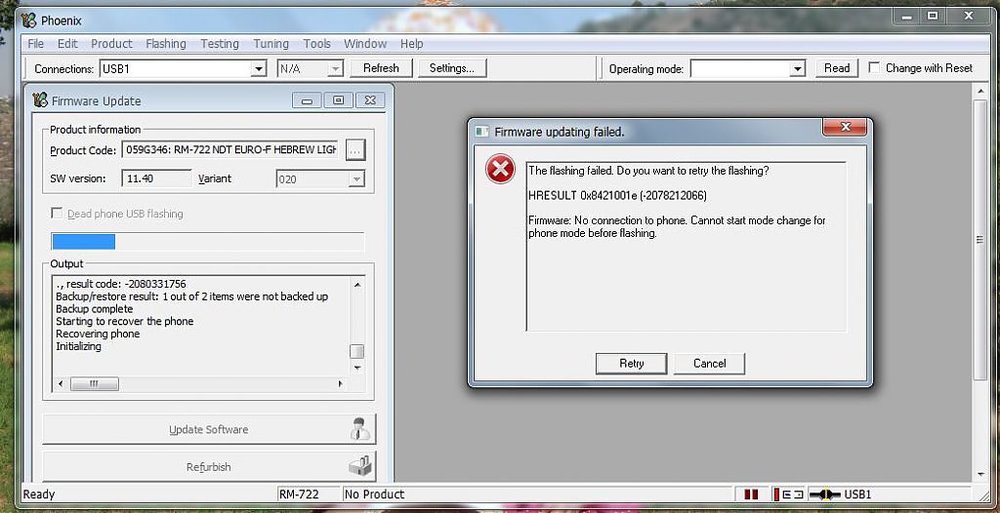Click the red error icon in dialog
The height and width of the screenshot is (513, 1000).
(x=501, y=170)
